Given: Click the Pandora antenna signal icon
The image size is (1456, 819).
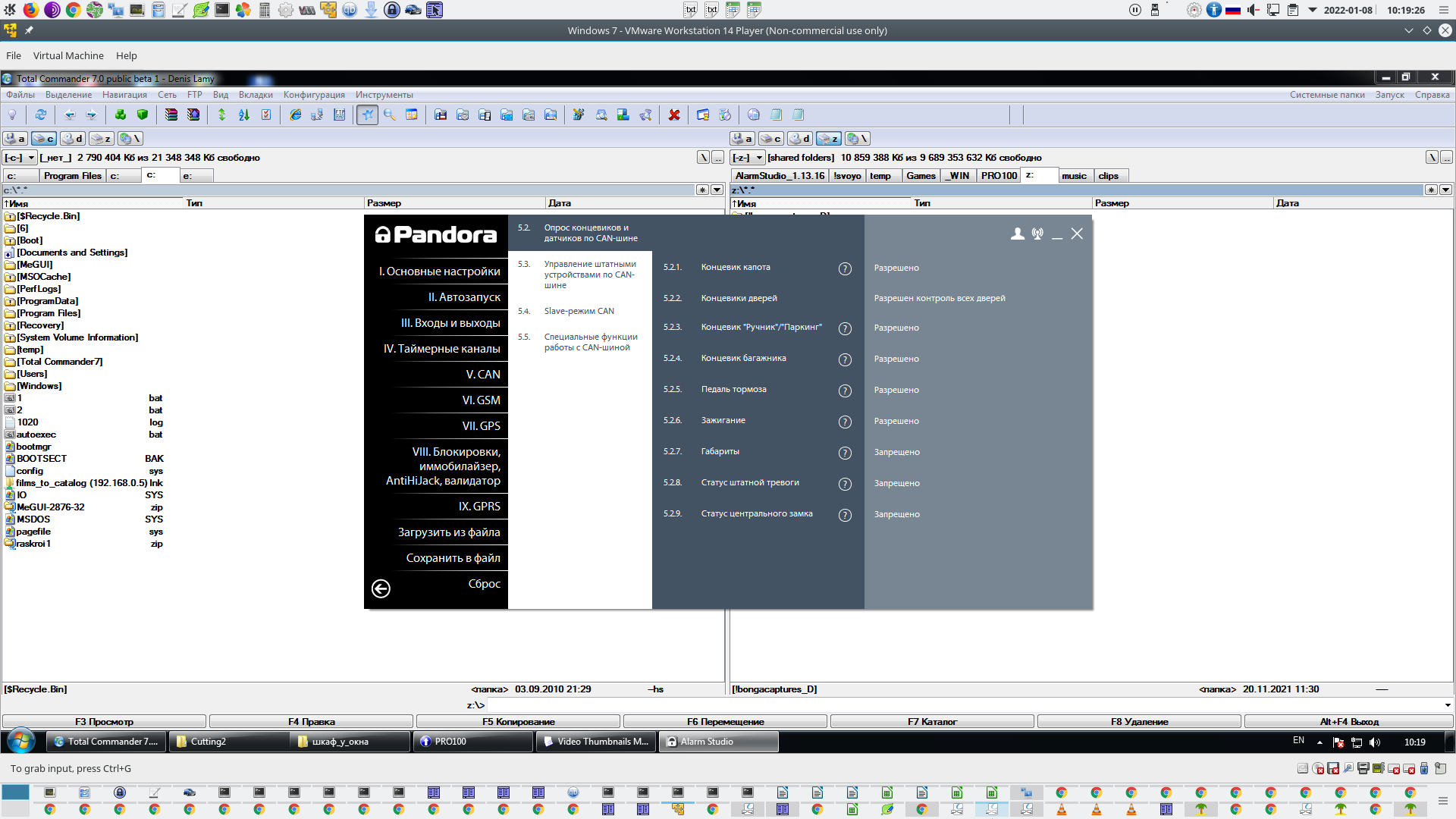Looking at the screenshot, I should 1037,234.
